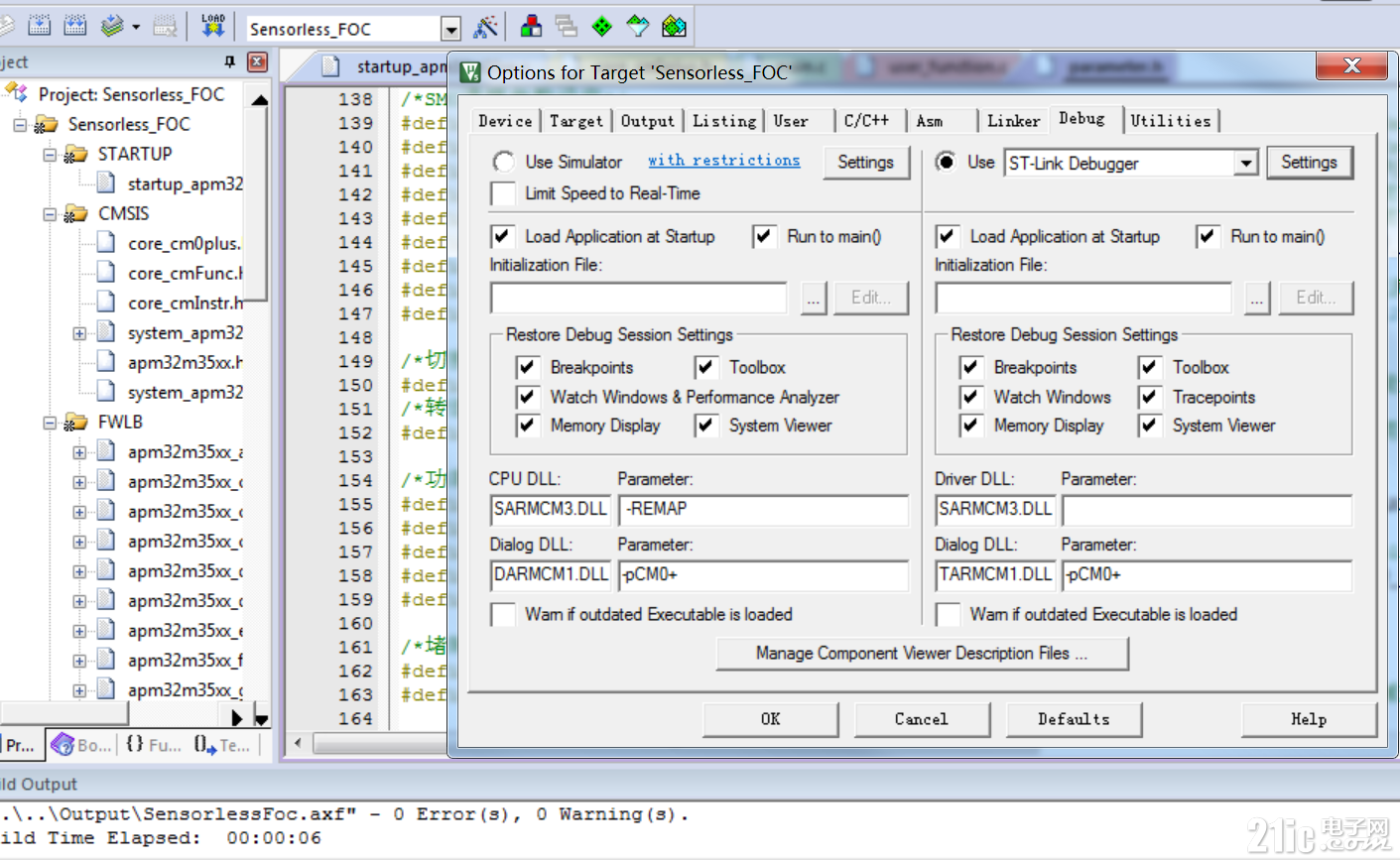This screenshot has width=1400, height=860.
Task: Toggle ST-Link side System Viewer checkbox
Action: coord(1150,426)
